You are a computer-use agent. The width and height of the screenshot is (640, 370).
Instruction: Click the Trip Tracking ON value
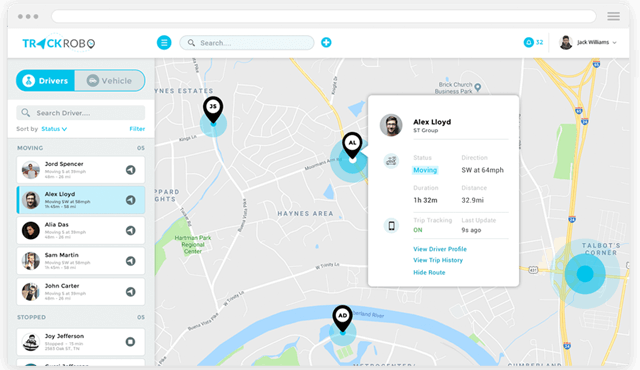[x=418, y=230]
